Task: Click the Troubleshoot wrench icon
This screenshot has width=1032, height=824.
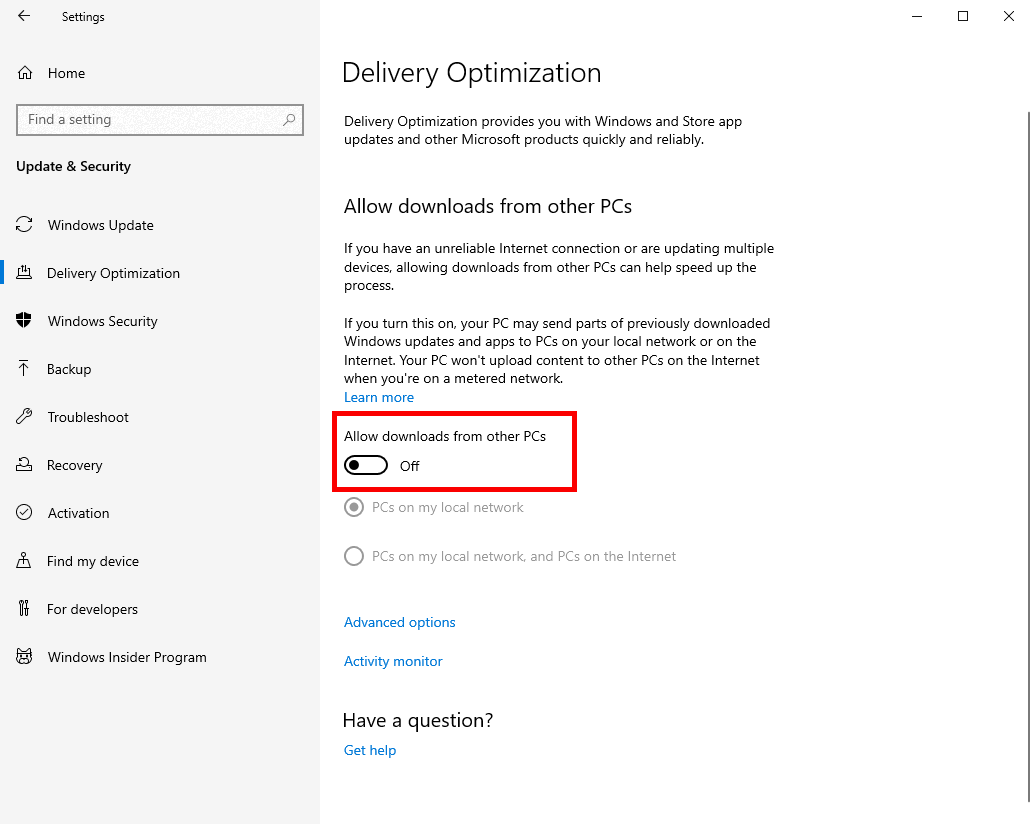Action: 24,417
